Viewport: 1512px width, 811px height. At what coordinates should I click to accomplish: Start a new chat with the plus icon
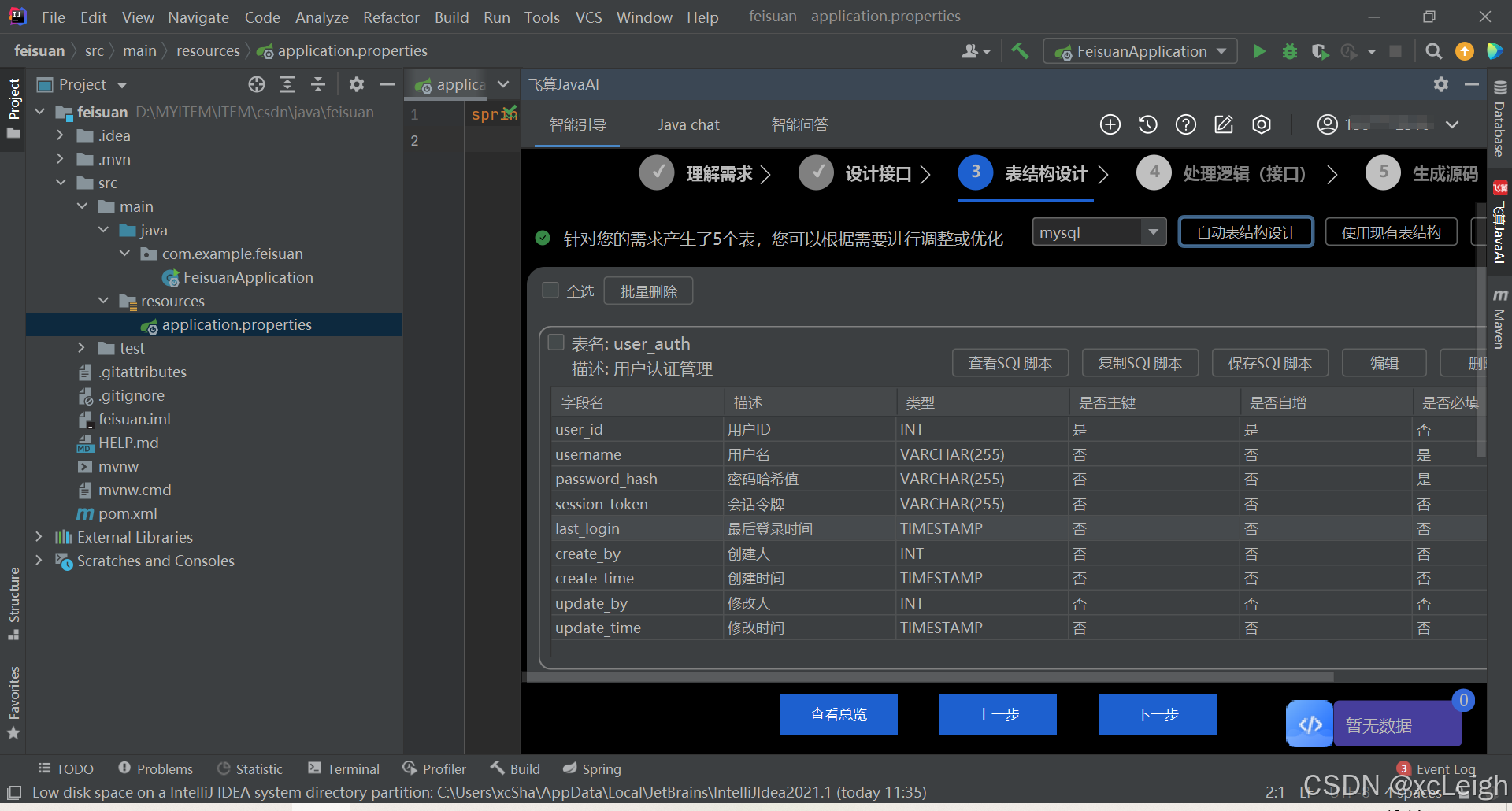pos(1110,124)
